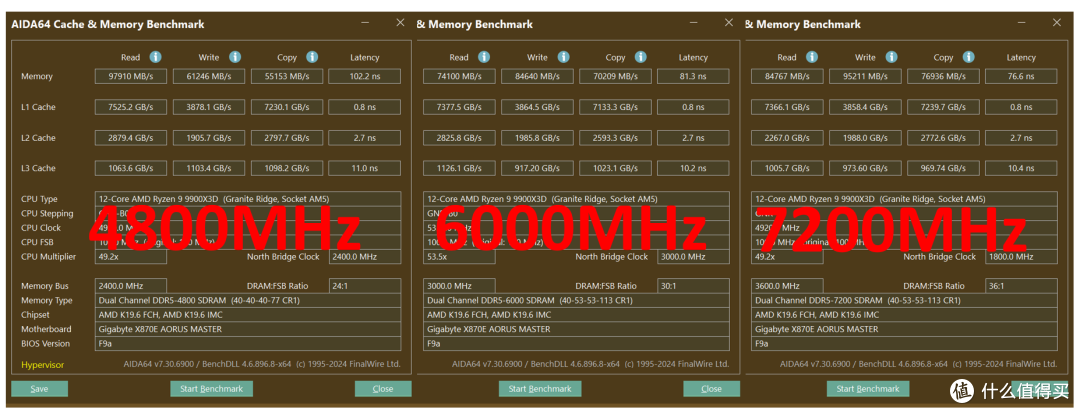Screen dimensions: 1080x414
Task: Open the Copy info icon in the DDR5-6000 window
Action: [x=641, y=57]
